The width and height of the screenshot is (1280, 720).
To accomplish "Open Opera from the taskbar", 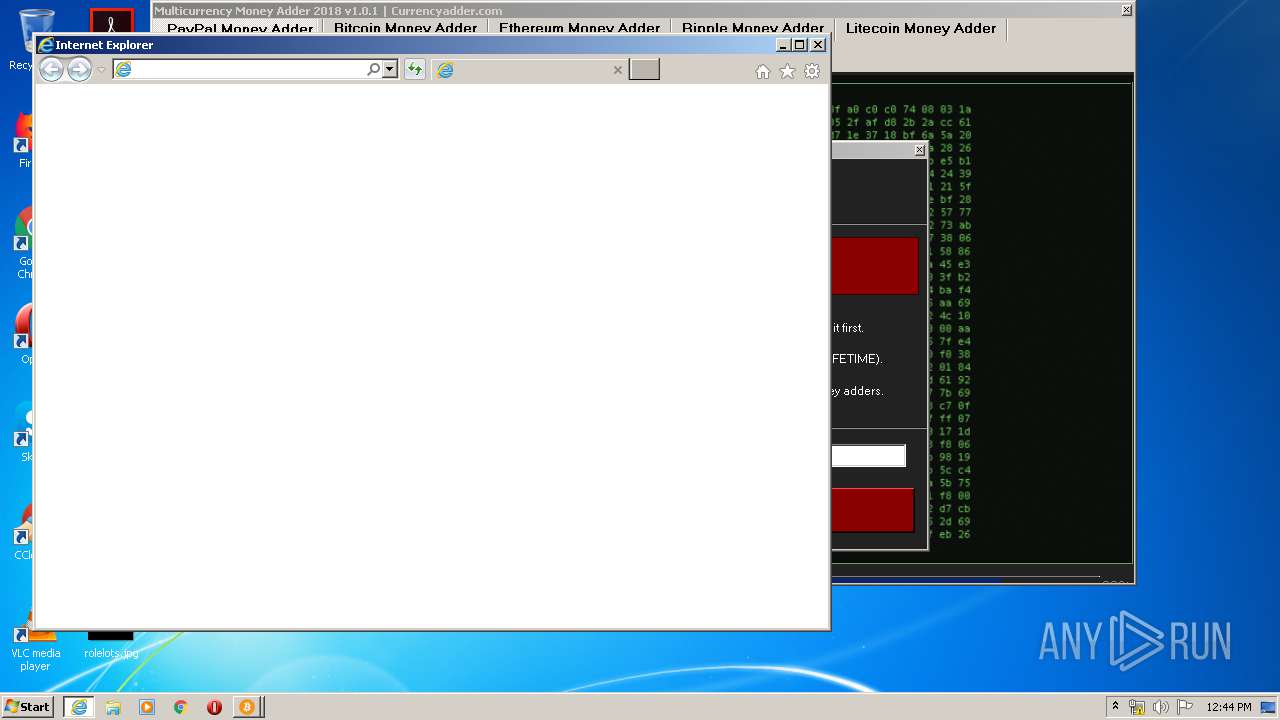I will click(x=214, y=706).
